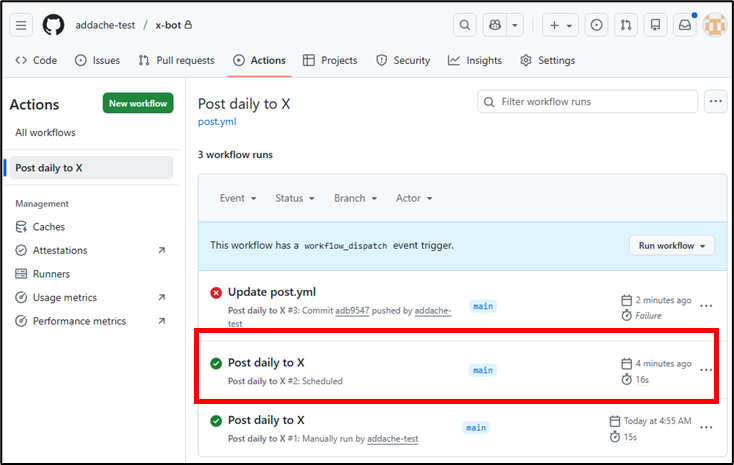
Task: Expand the Event filter dropdown
Action: (x=238, y=198)
